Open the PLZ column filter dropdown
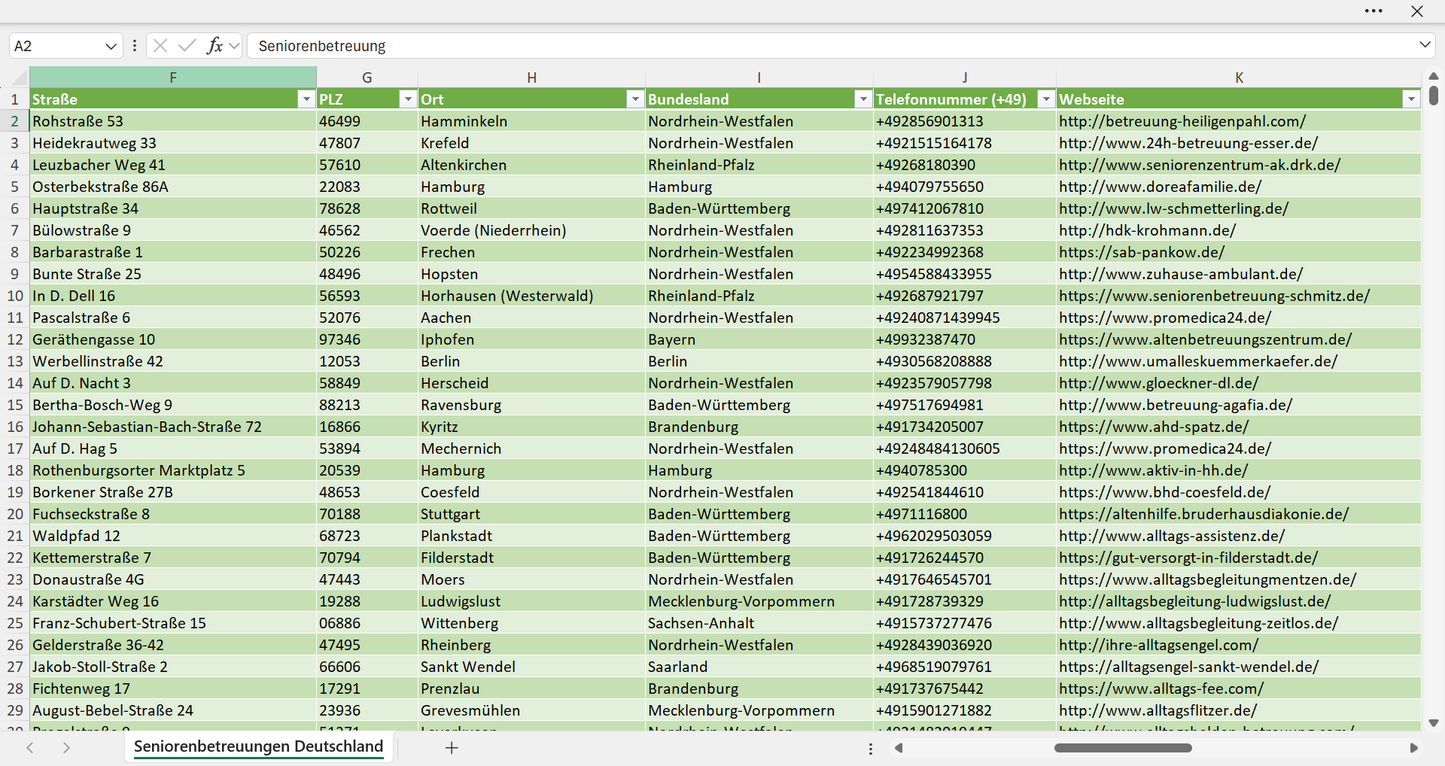Screen dimensions: 1445x766 pyautogui.click(x=407, y=99)
